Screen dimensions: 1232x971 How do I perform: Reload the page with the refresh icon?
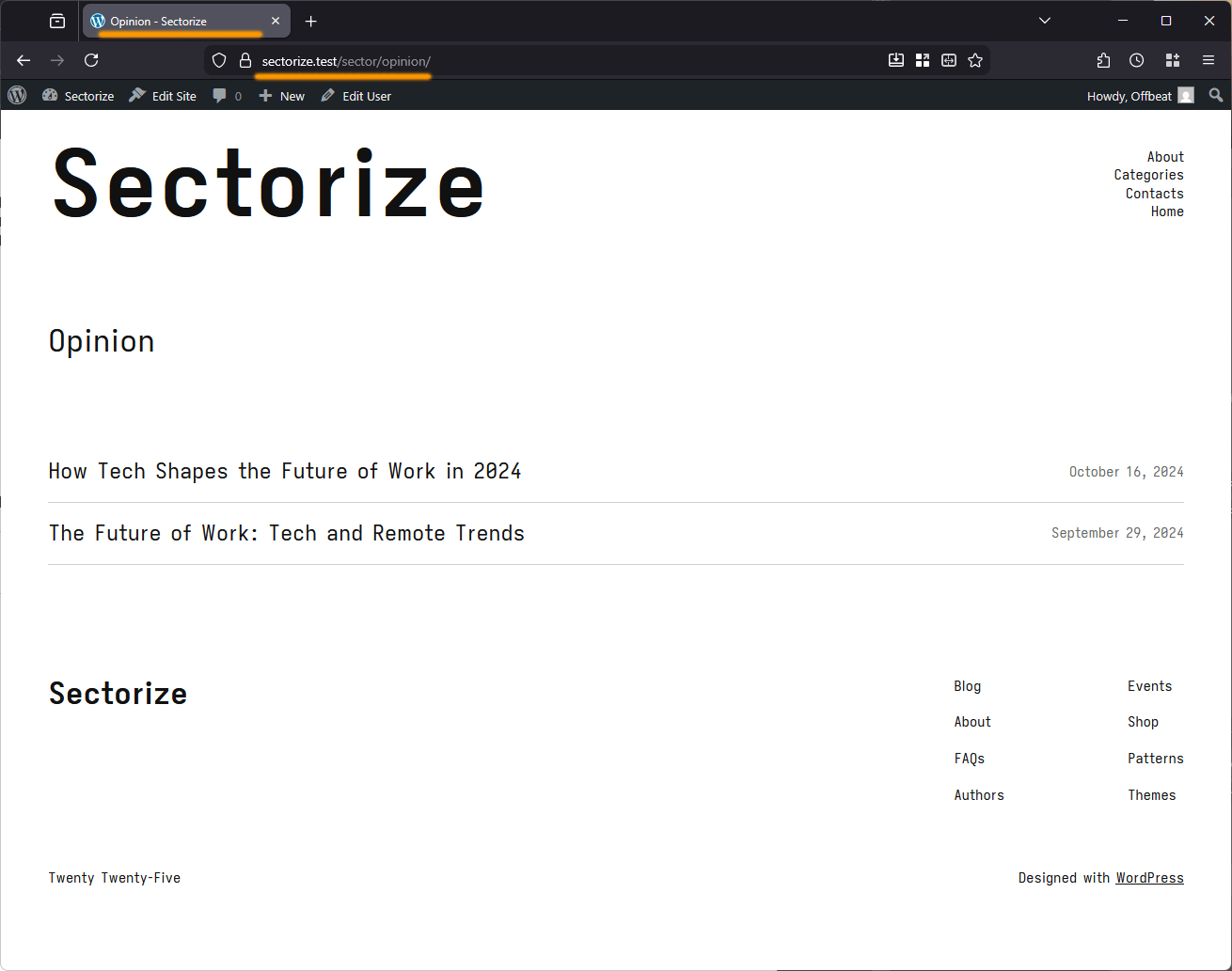pyautogui.click(x=90, y=59)
